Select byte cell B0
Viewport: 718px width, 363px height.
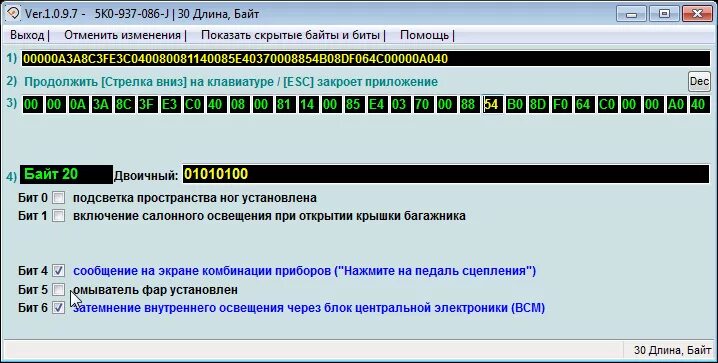click(515, 104)
